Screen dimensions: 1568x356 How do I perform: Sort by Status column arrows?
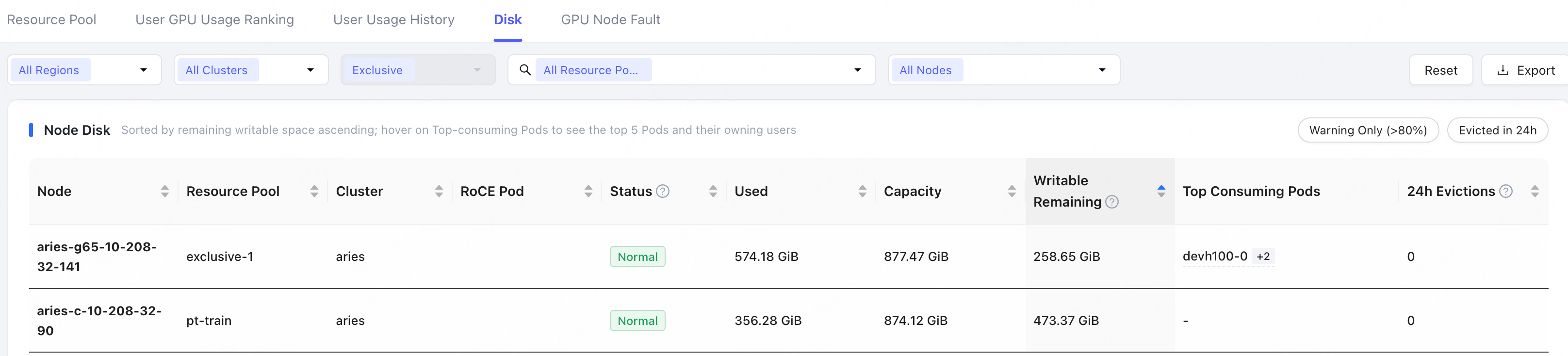(713, 191)
